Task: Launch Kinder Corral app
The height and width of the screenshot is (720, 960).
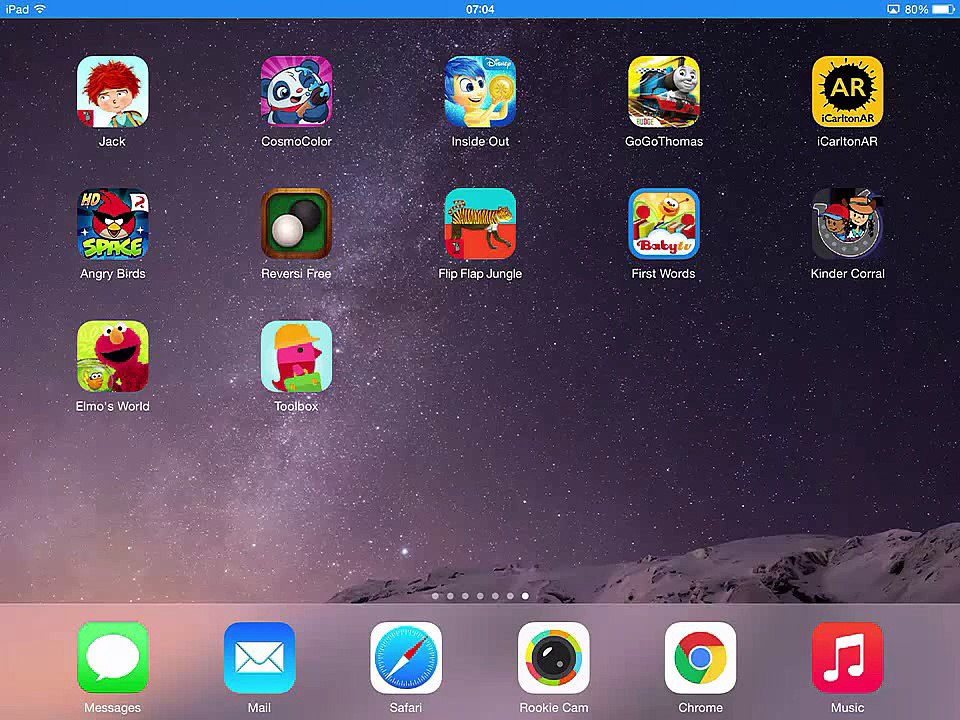Action: (847, 224)
